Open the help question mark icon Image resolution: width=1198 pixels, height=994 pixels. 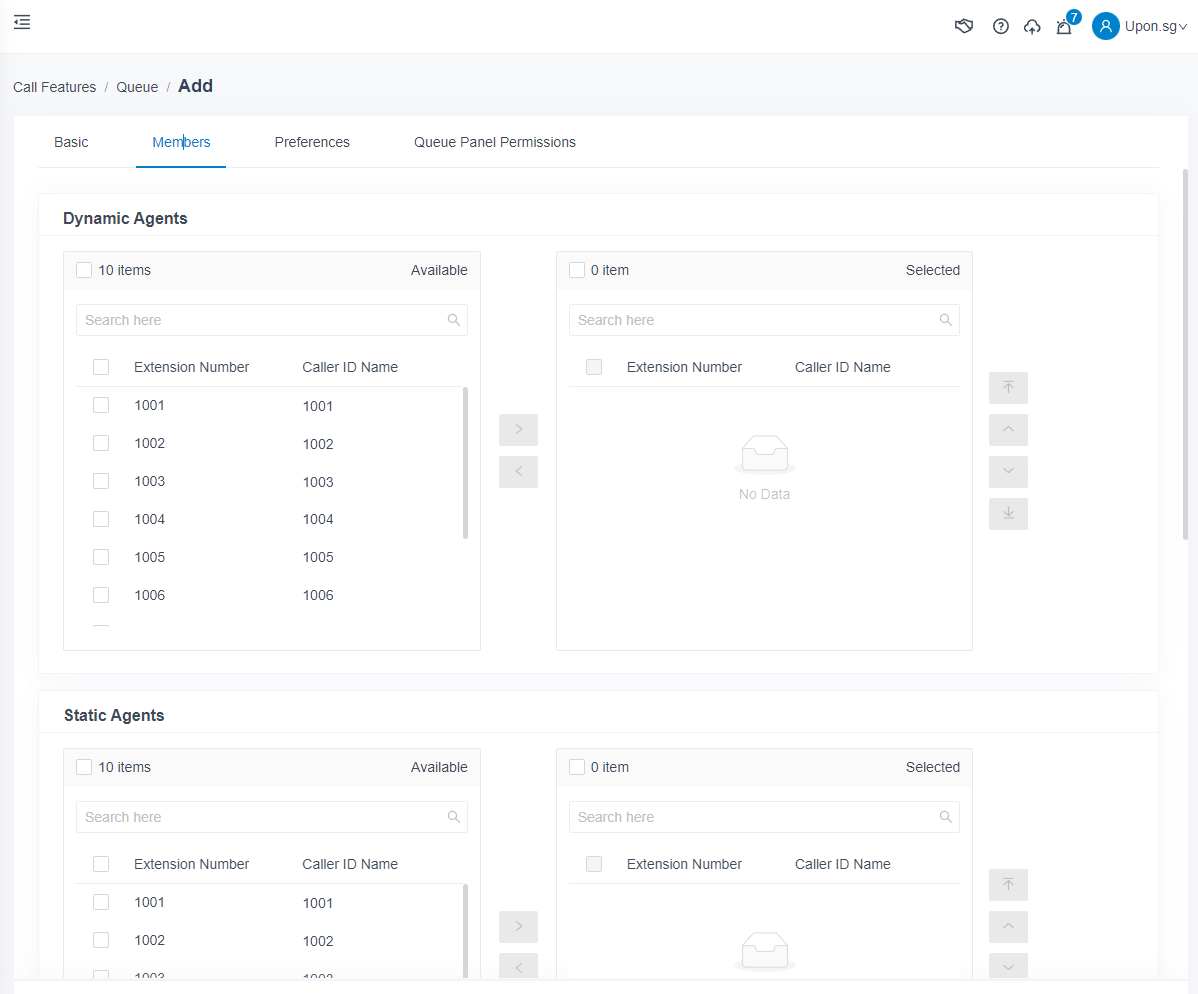coord(1000,26)
